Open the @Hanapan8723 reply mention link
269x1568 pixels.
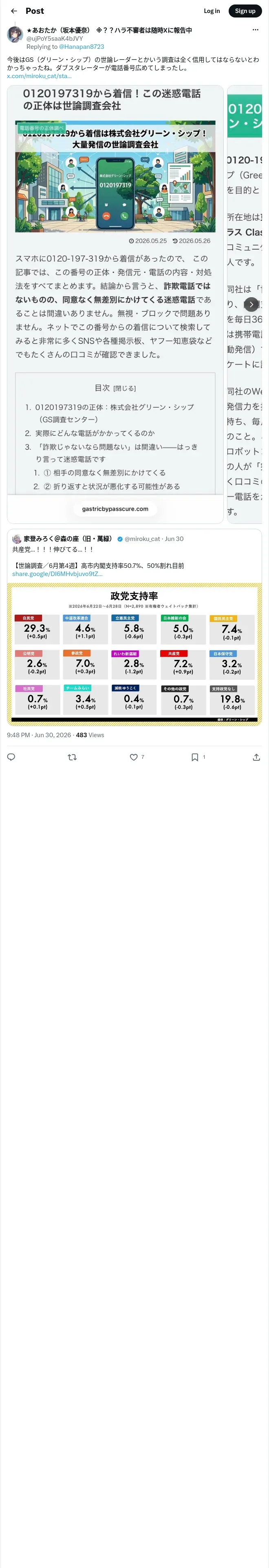click(x=81, y=47)
